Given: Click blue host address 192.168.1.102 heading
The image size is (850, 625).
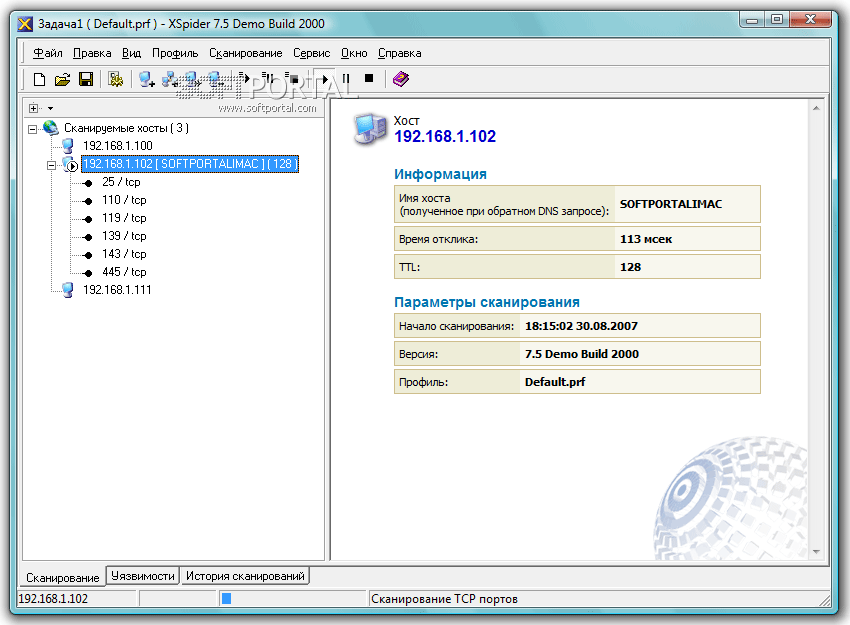Looking at the screenshot, I should click(x=445, y=137).
